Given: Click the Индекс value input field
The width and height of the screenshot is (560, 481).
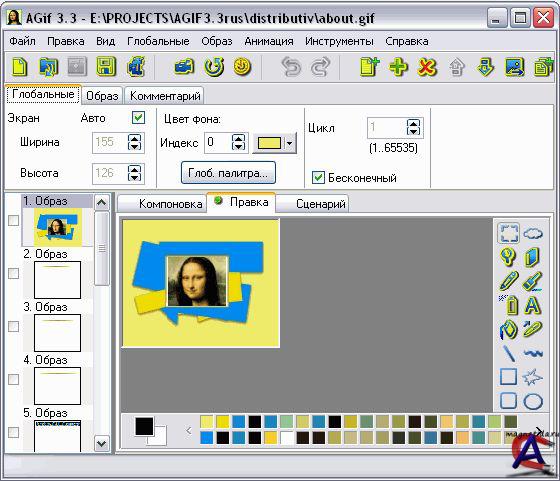Looking at the screenshot, I should pyautogui.click(x=218, y=142).
